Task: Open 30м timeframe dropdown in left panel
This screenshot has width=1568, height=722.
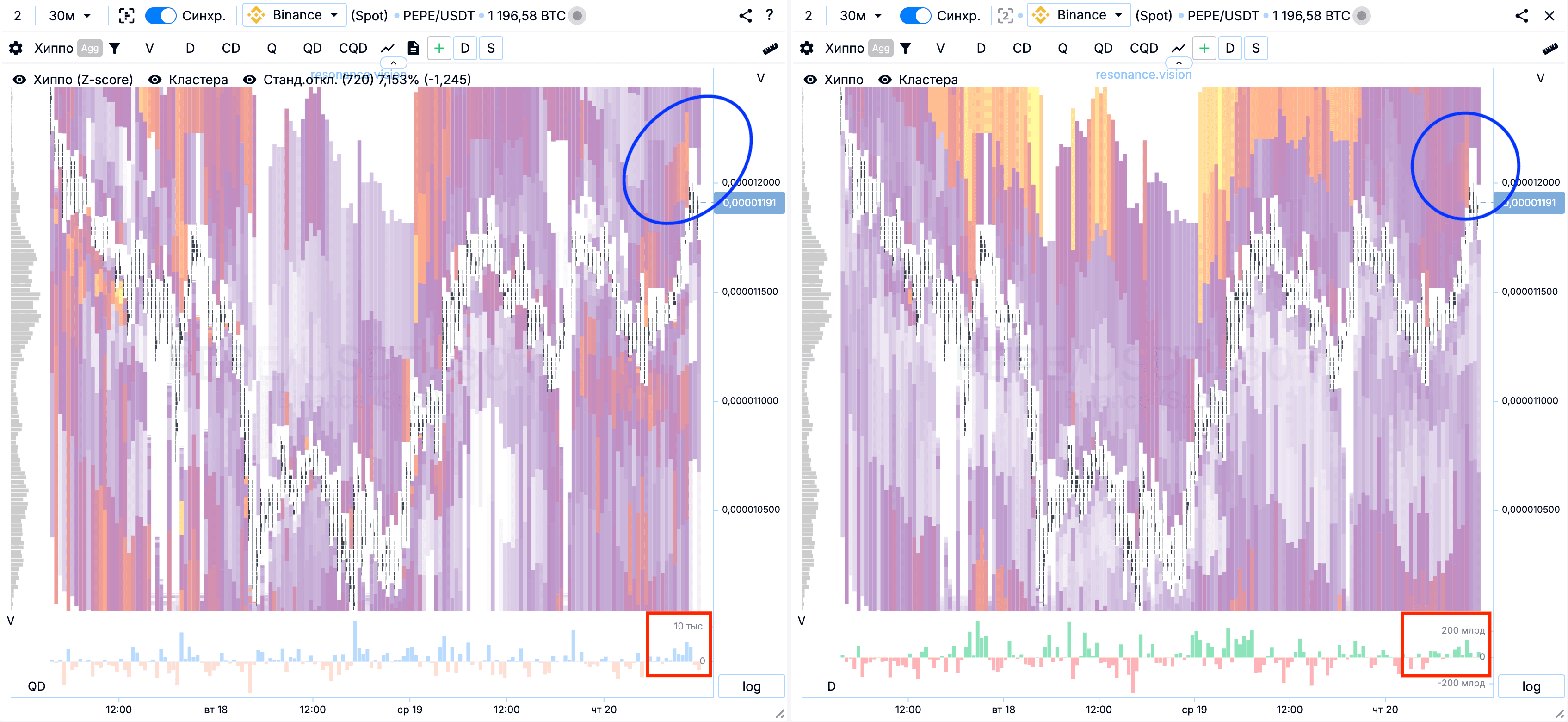Action: tap(69, 15)
